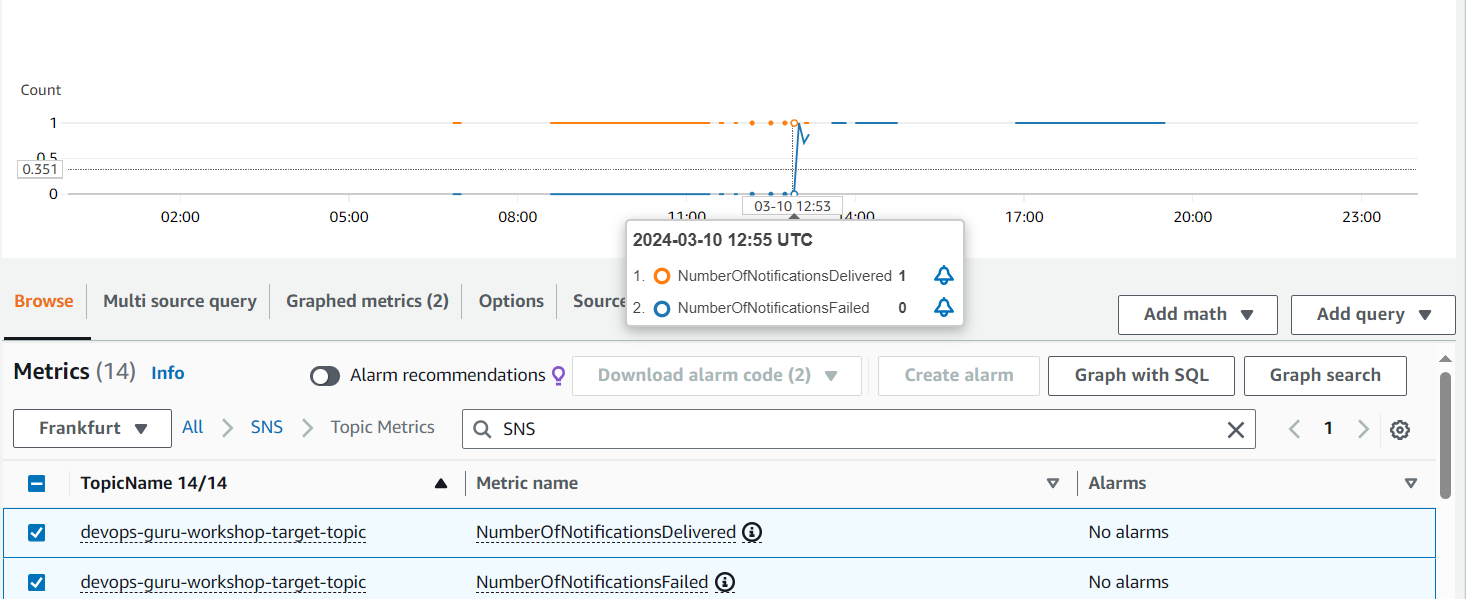Click inside the metrics search input field
The width and height of the screenshot is (1467, 599).
850,429
